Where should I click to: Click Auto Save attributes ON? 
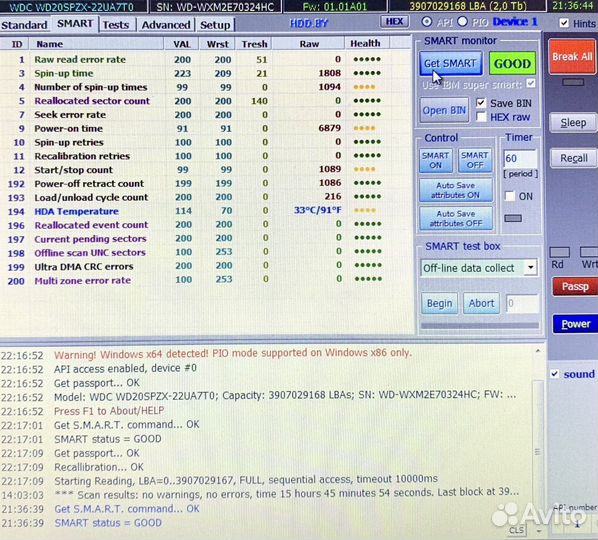click(x=456, y=190)
